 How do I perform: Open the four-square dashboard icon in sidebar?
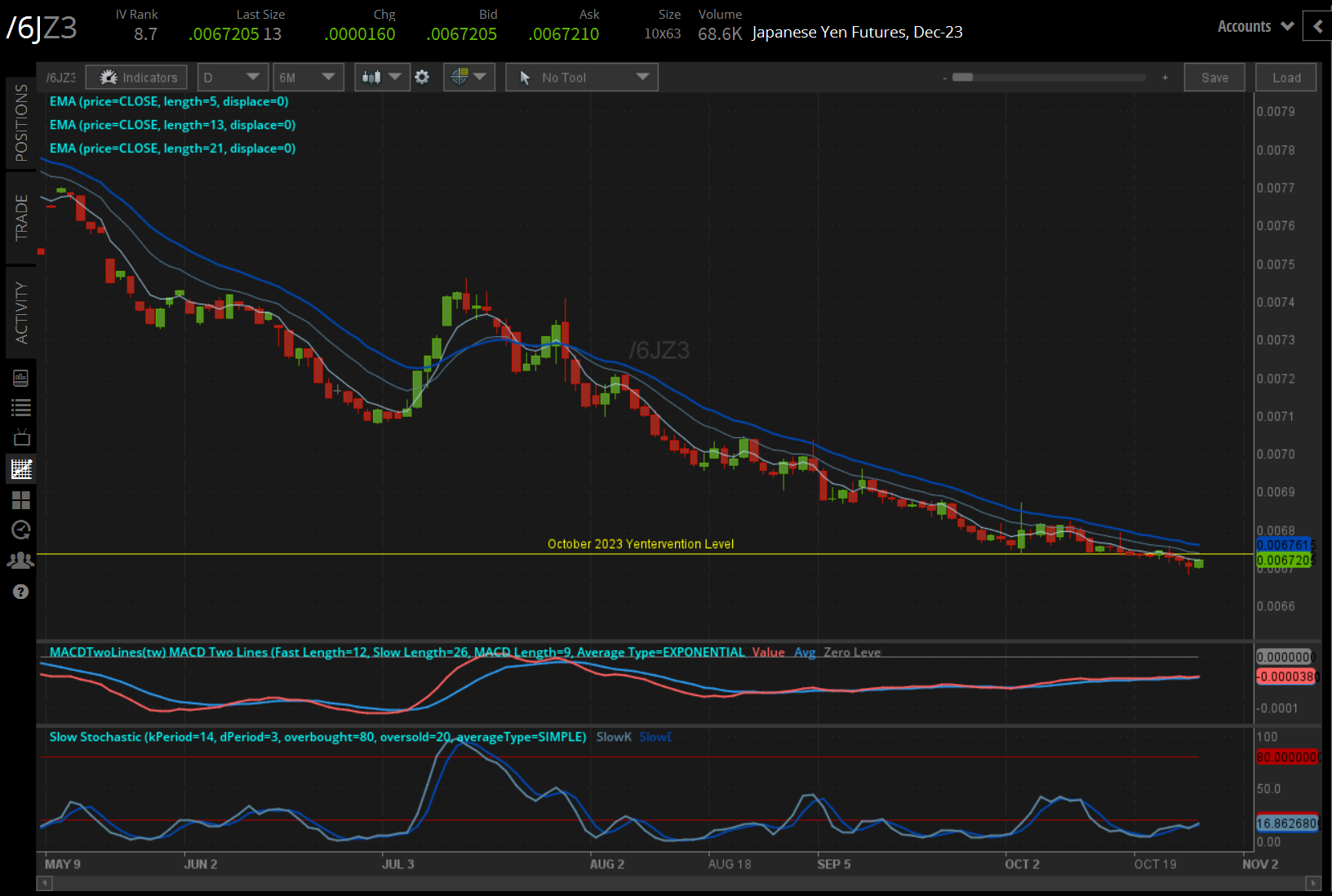21,500
